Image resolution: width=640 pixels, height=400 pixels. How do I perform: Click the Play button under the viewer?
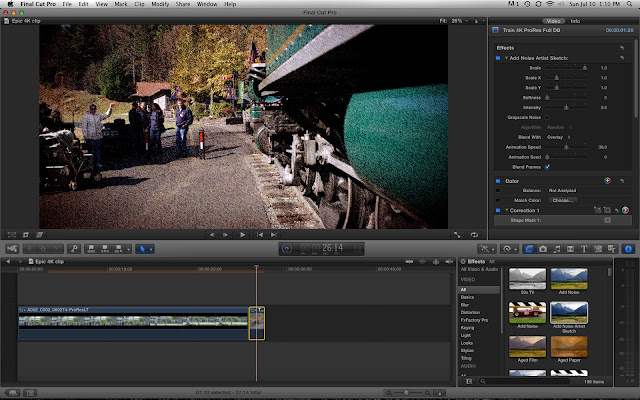(x=243, y=234)
